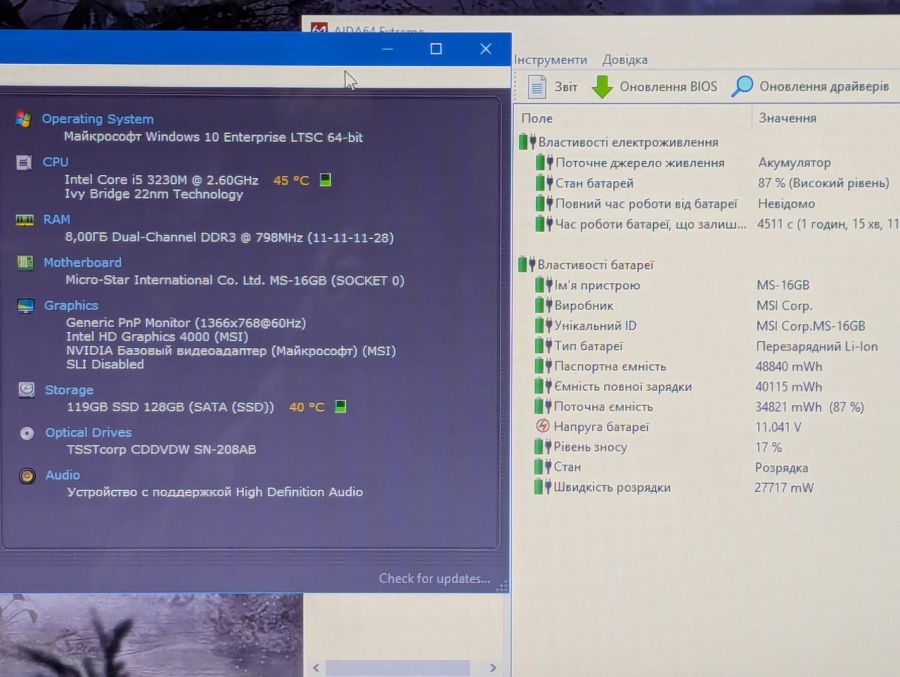Viewport: 900px width, 677px height.
Task: Click the Напруга батареї lightning icon
Action: click(542, 426)
